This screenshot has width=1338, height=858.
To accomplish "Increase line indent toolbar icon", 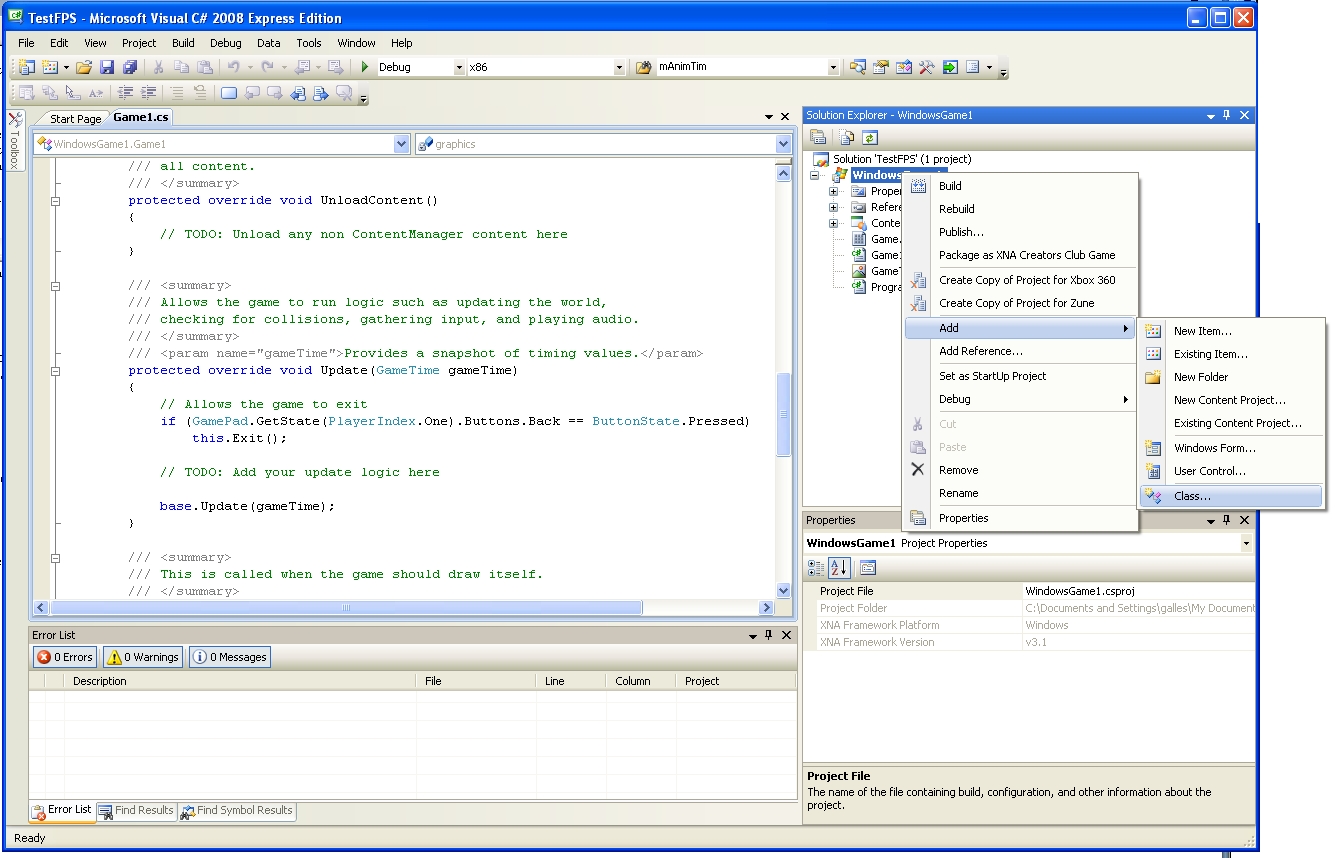I will 149,93.
